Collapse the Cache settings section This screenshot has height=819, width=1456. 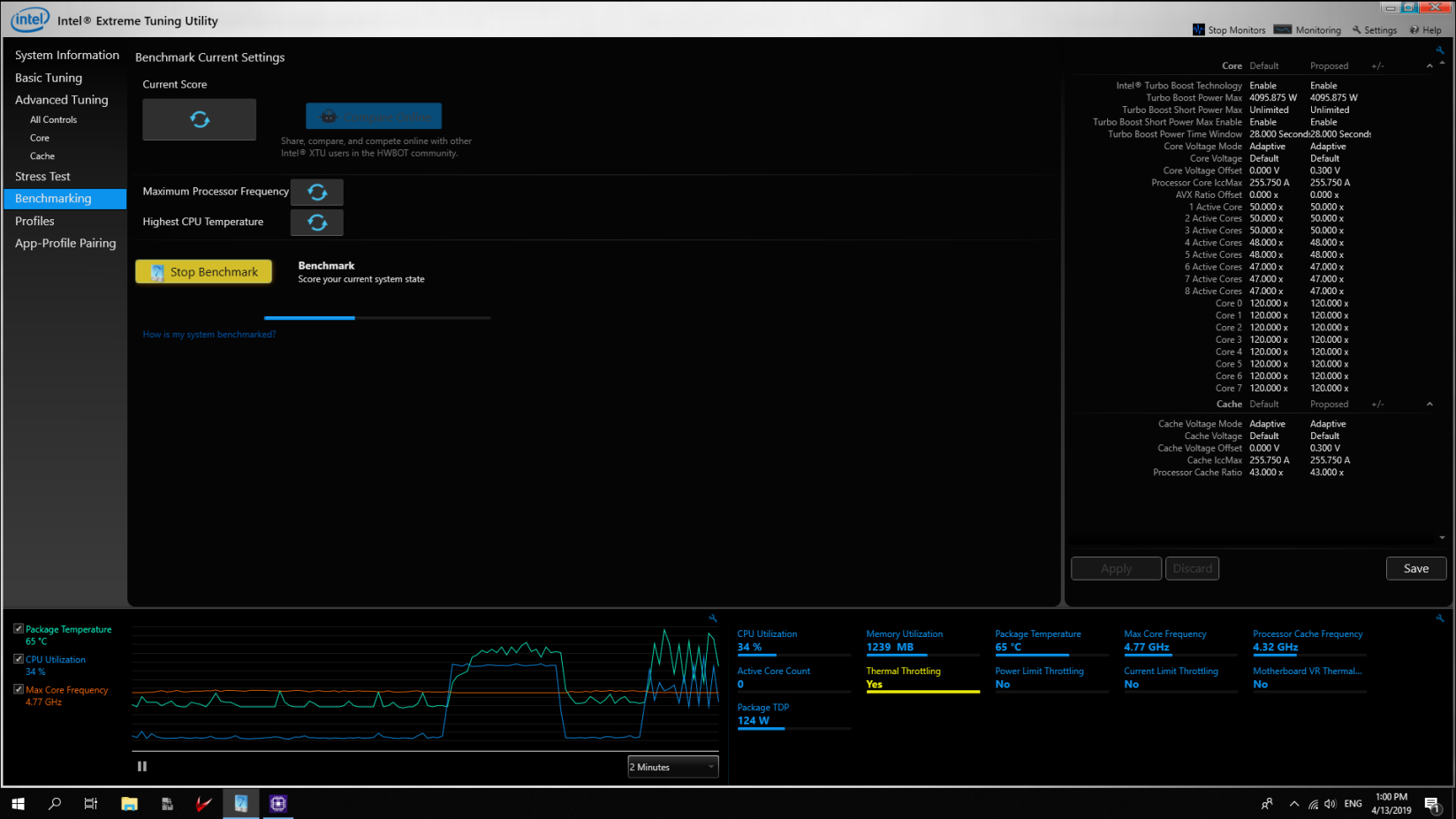(x=1429, y=404)
